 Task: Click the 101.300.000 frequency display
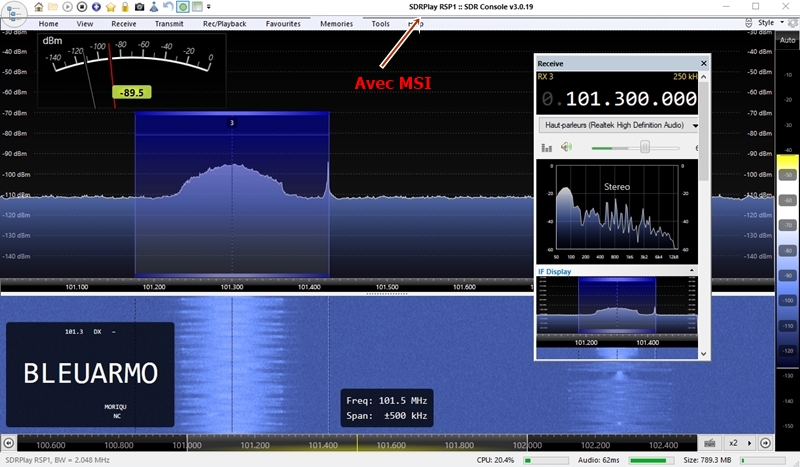pos(631,99)
